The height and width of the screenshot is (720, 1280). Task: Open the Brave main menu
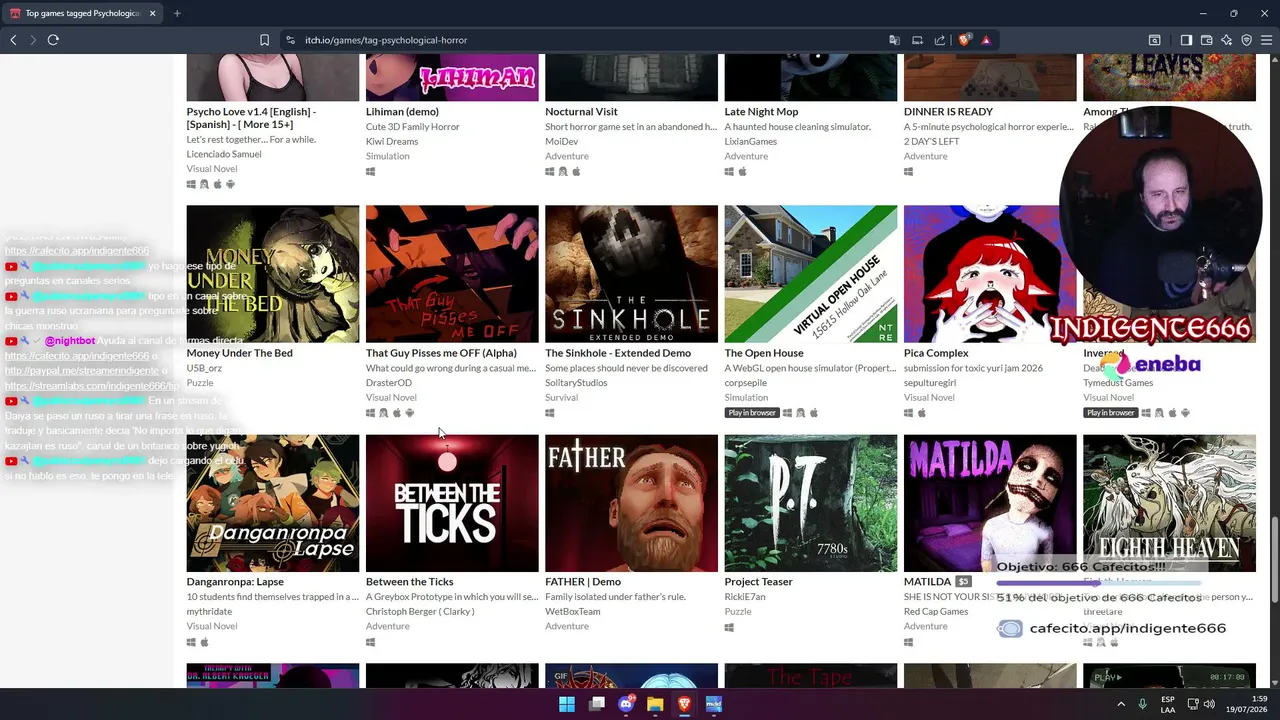[x=1267, y=40]
